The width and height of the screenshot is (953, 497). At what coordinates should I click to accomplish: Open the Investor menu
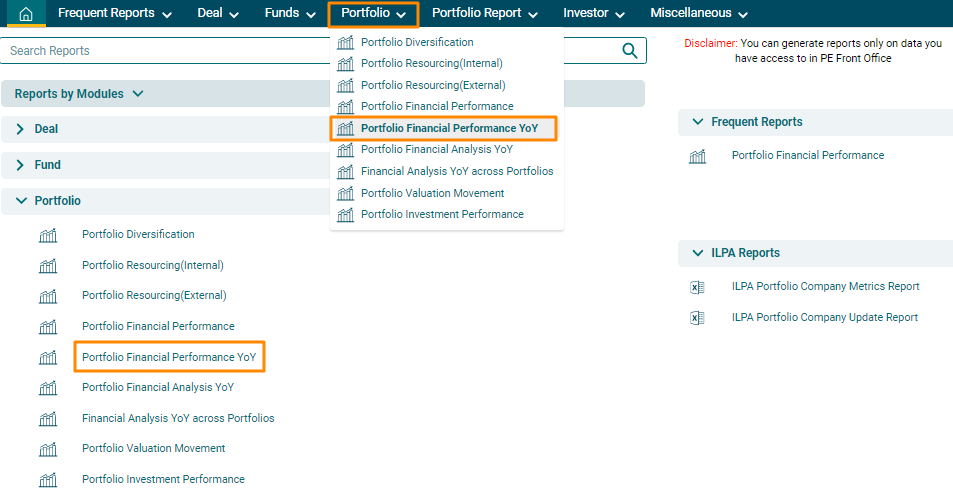594,14
